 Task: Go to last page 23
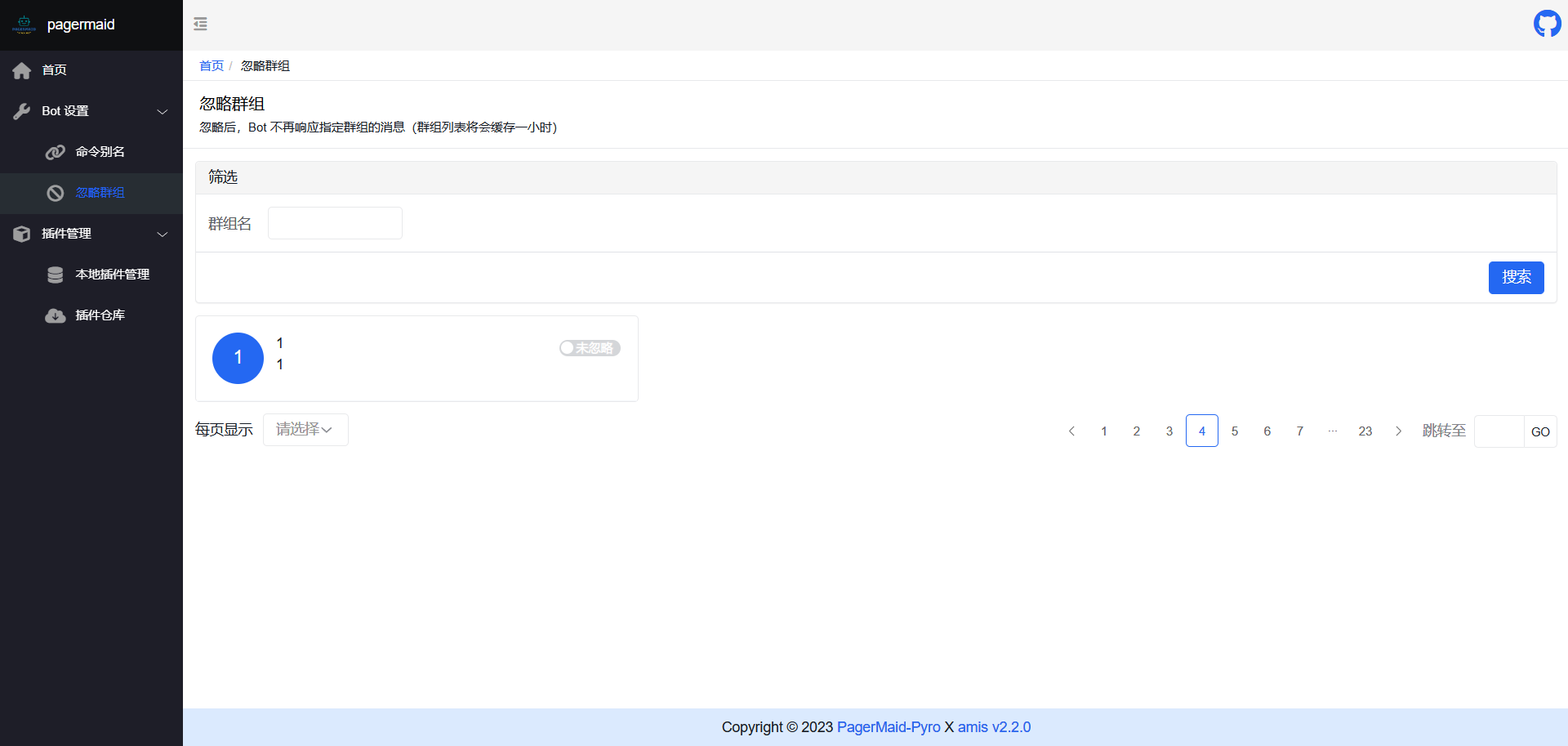coord(1365,431)
